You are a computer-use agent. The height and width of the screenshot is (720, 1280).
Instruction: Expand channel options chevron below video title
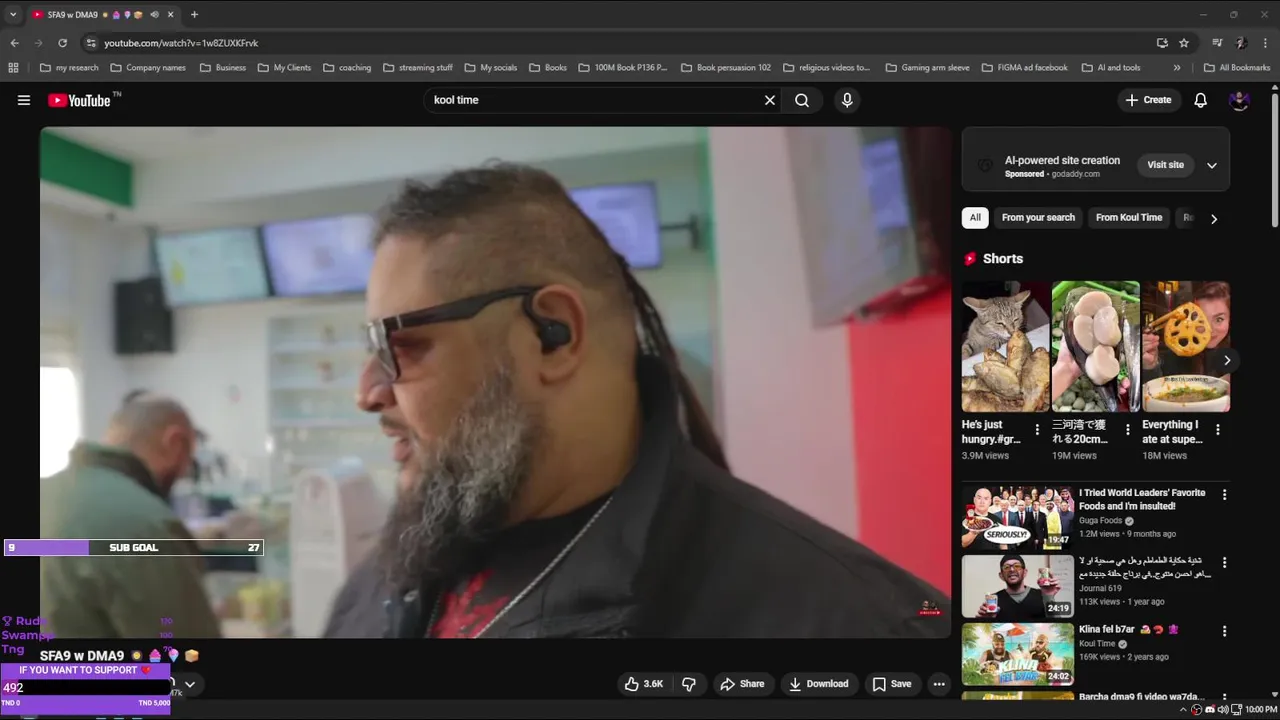[190, 685]
